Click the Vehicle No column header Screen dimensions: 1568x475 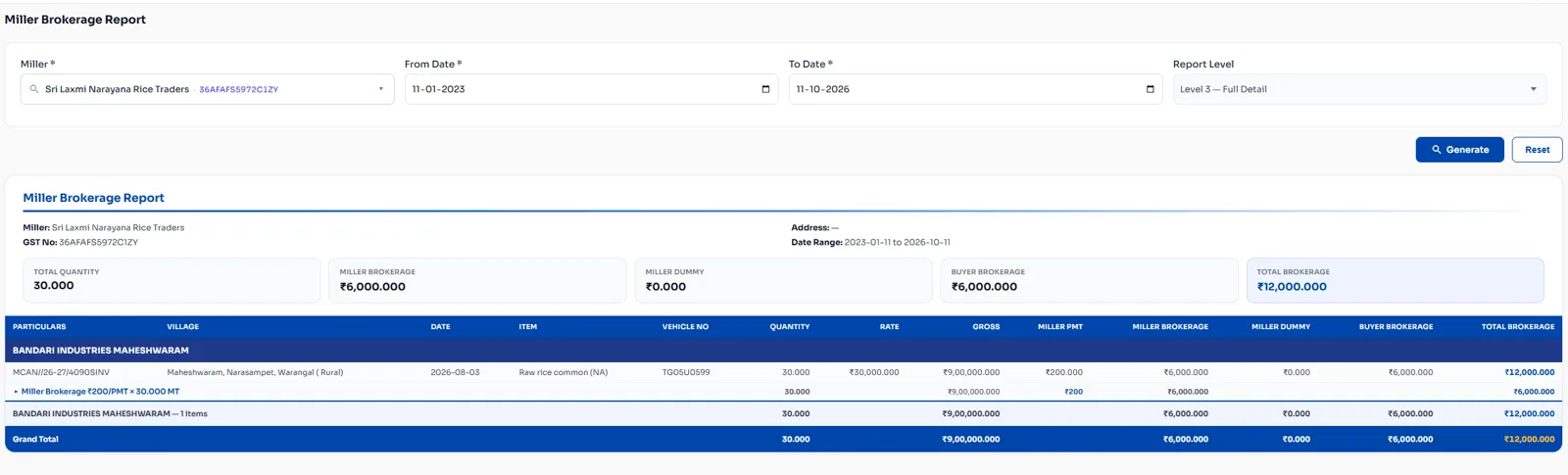coord(685,327)
